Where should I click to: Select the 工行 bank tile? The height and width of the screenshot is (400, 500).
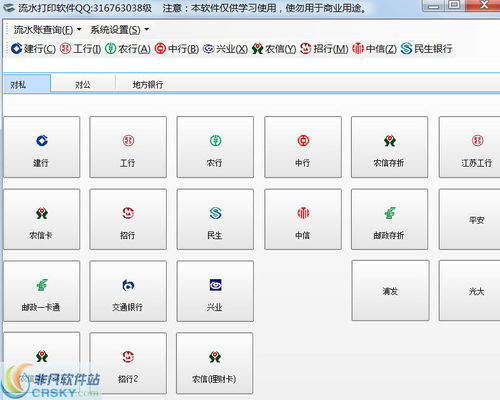pyautogui.click(x=128, y=147)
